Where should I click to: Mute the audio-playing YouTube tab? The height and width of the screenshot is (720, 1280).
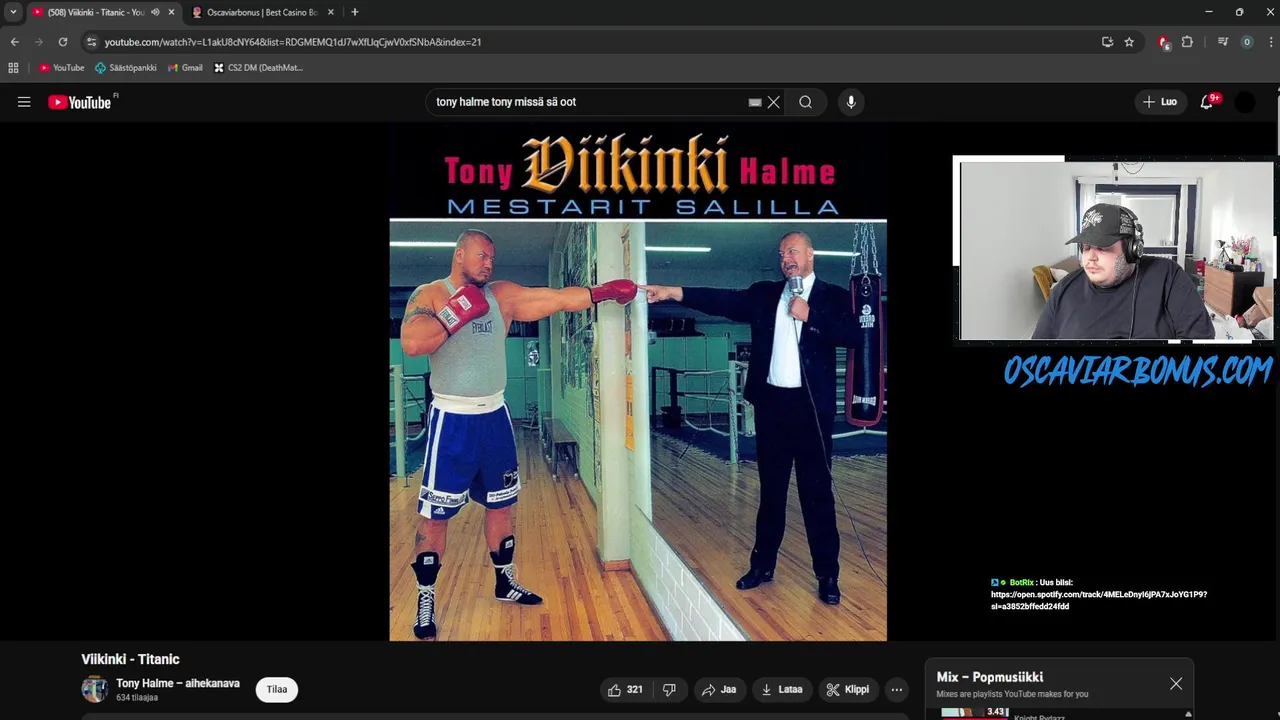(155, 12)
